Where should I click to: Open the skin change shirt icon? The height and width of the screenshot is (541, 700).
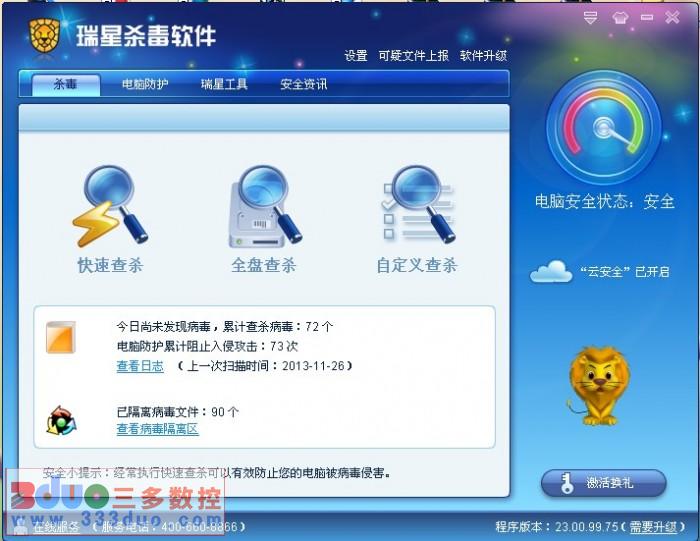pyautogui.click(x=620, y=18)
